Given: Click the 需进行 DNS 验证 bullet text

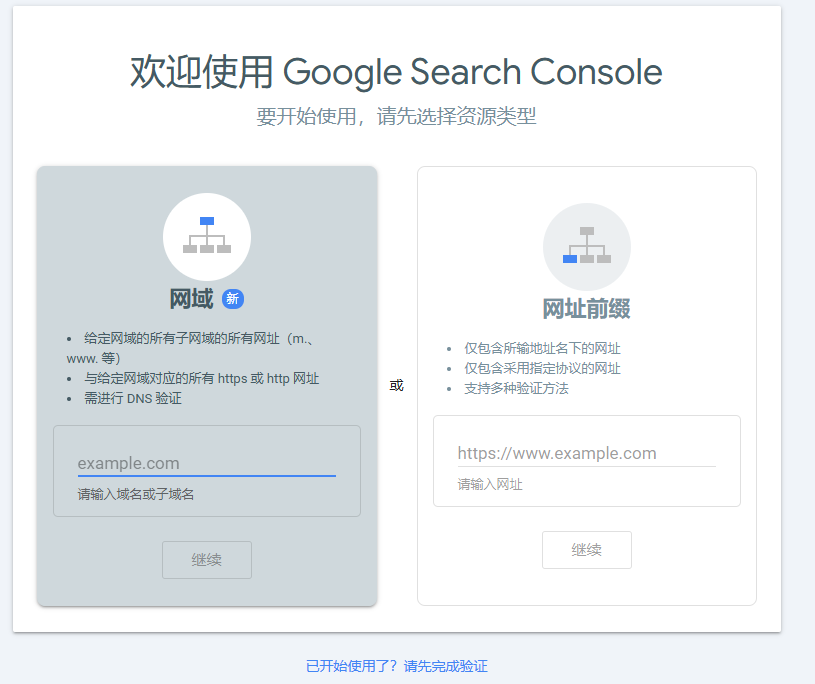Looking at the screenshot, I should click(x=133, y=399).
